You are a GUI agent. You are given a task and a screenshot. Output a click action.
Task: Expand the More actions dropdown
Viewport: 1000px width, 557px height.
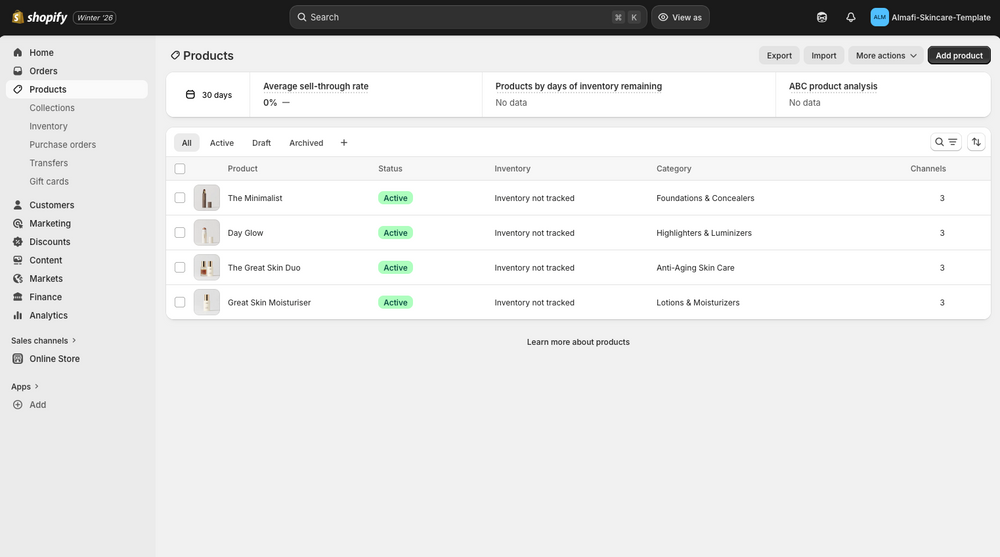886,56
